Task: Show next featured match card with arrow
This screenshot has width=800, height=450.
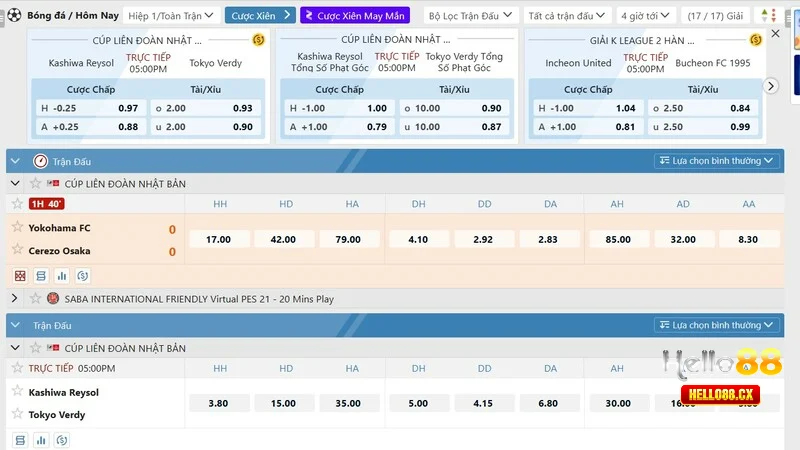Action: (x=771, y=86)
